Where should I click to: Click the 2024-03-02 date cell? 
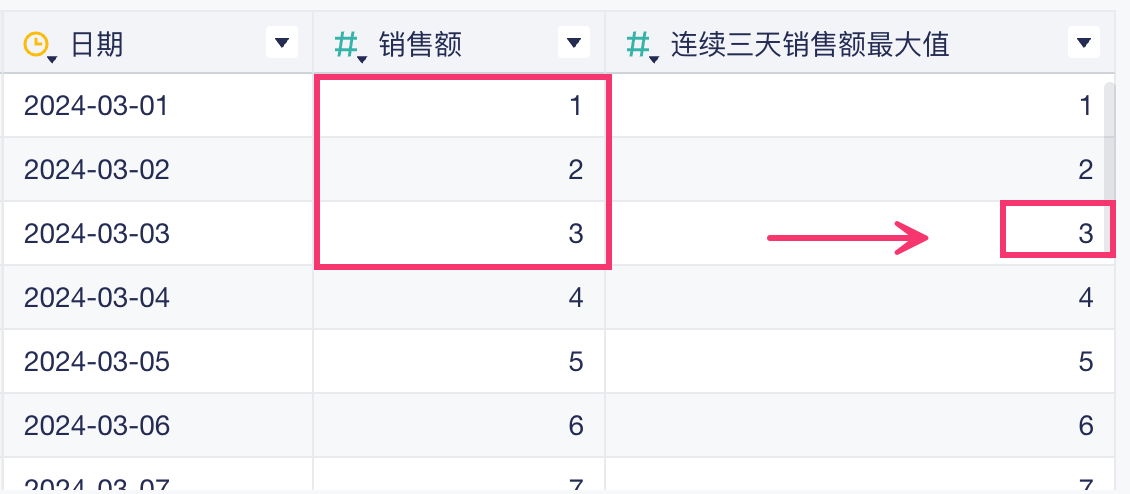(97, 170)
